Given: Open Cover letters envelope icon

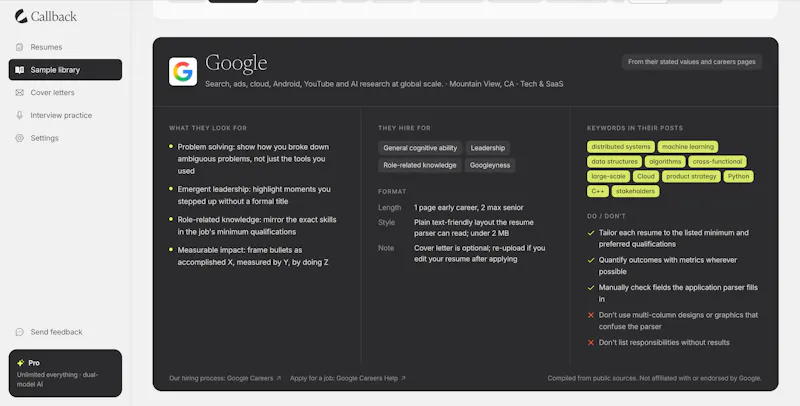Looking at the screenshot, I should [19, 92].
